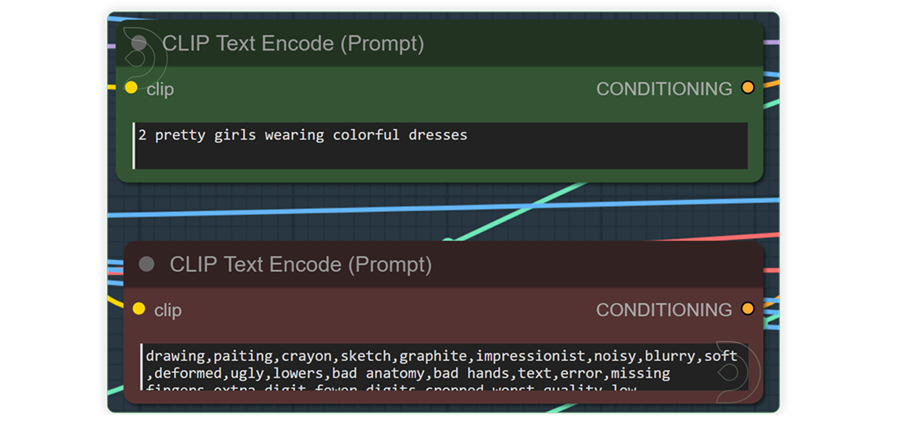Collapse the green CLIP Text Encode node
Image resolution: width=900 pixels, height=424 pixels.
tap(139, 43)
